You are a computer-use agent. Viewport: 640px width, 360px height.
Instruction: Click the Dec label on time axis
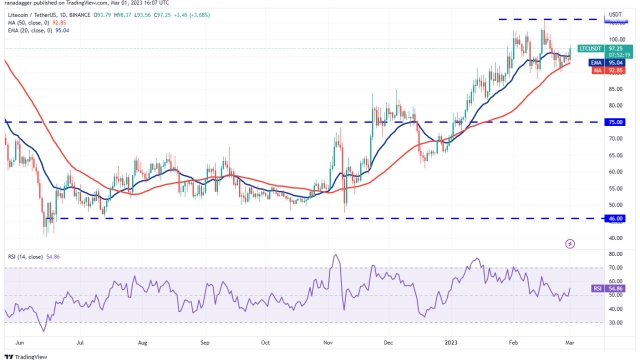(x=388, y=343)
